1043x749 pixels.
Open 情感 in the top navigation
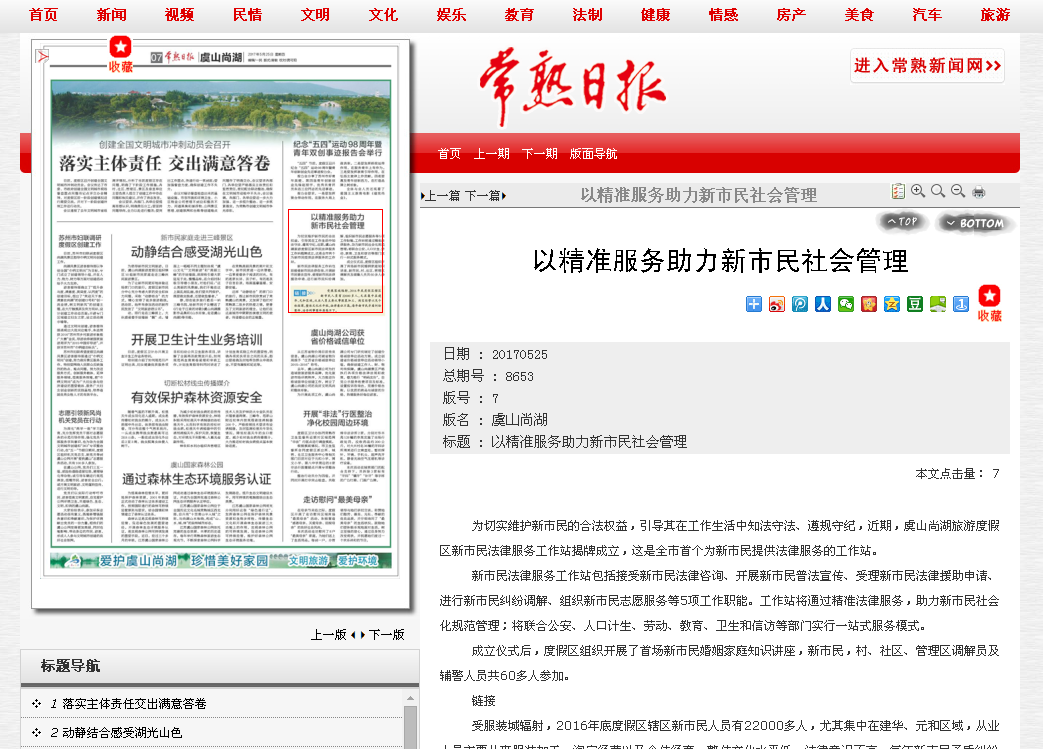[x=723, y=15]
